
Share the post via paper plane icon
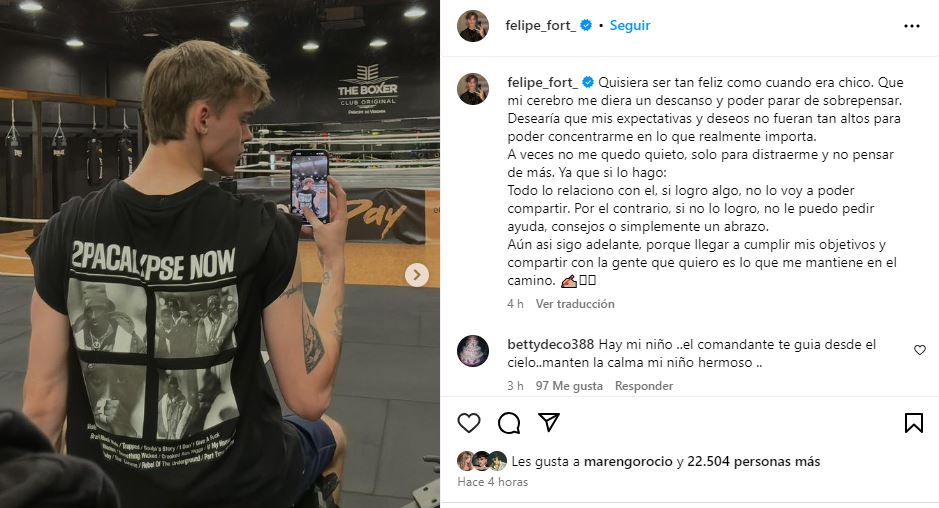click(549, 422)
